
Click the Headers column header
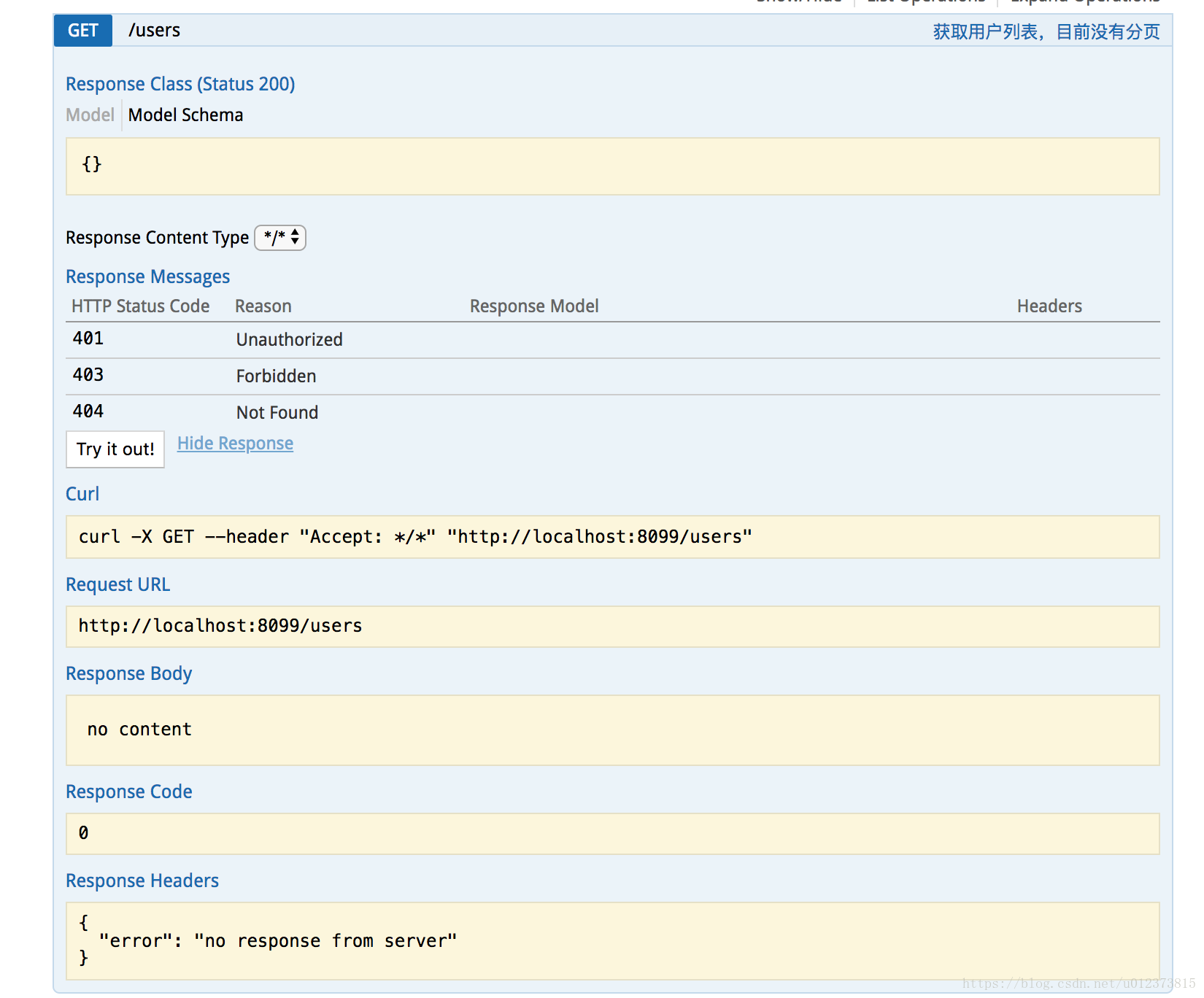point(1049,306)
